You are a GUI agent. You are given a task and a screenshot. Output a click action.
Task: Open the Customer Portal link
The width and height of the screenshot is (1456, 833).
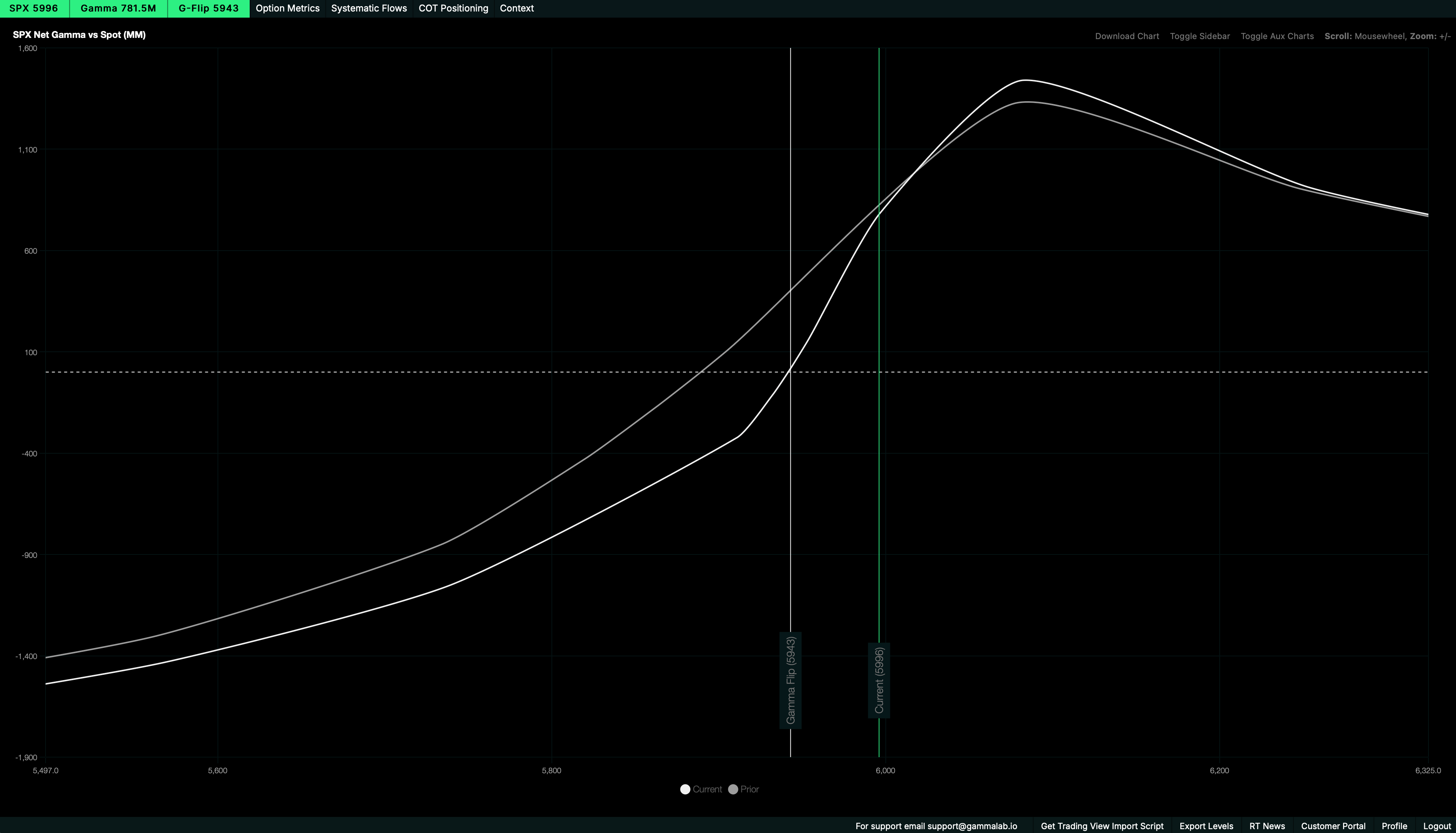pos(1333,826)
